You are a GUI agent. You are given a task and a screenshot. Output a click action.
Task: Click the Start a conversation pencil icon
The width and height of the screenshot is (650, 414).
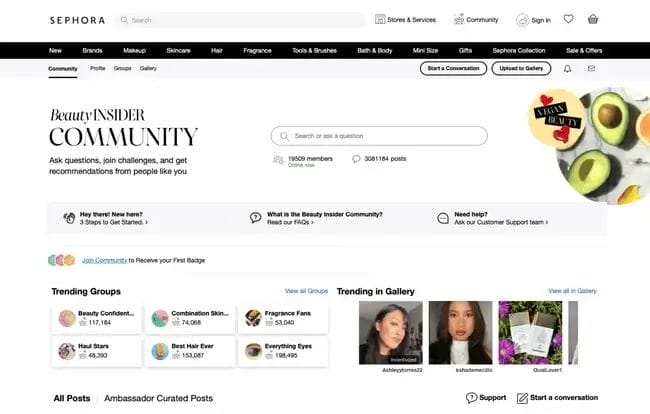(x=522, y=398)
